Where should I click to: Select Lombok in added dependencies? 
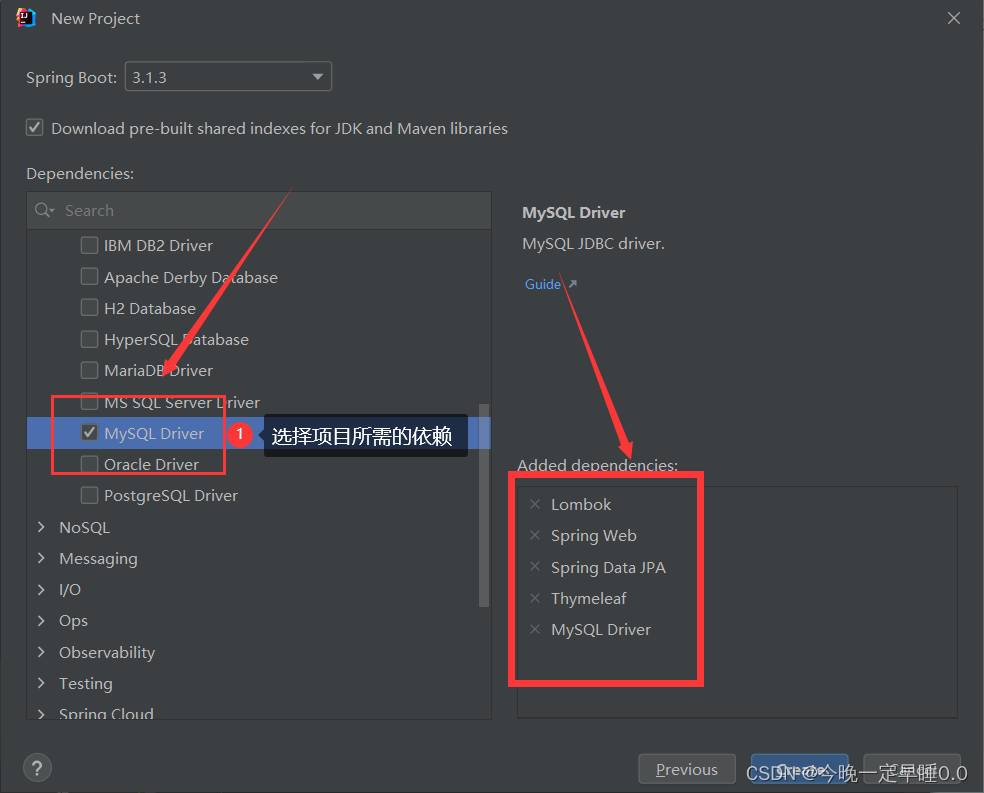[x=581, y=504]
